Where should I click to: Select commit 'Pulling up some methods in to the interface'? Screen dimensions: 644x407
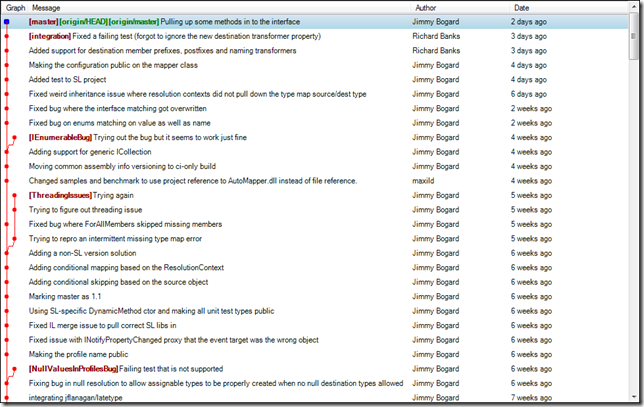coord(230,22)
